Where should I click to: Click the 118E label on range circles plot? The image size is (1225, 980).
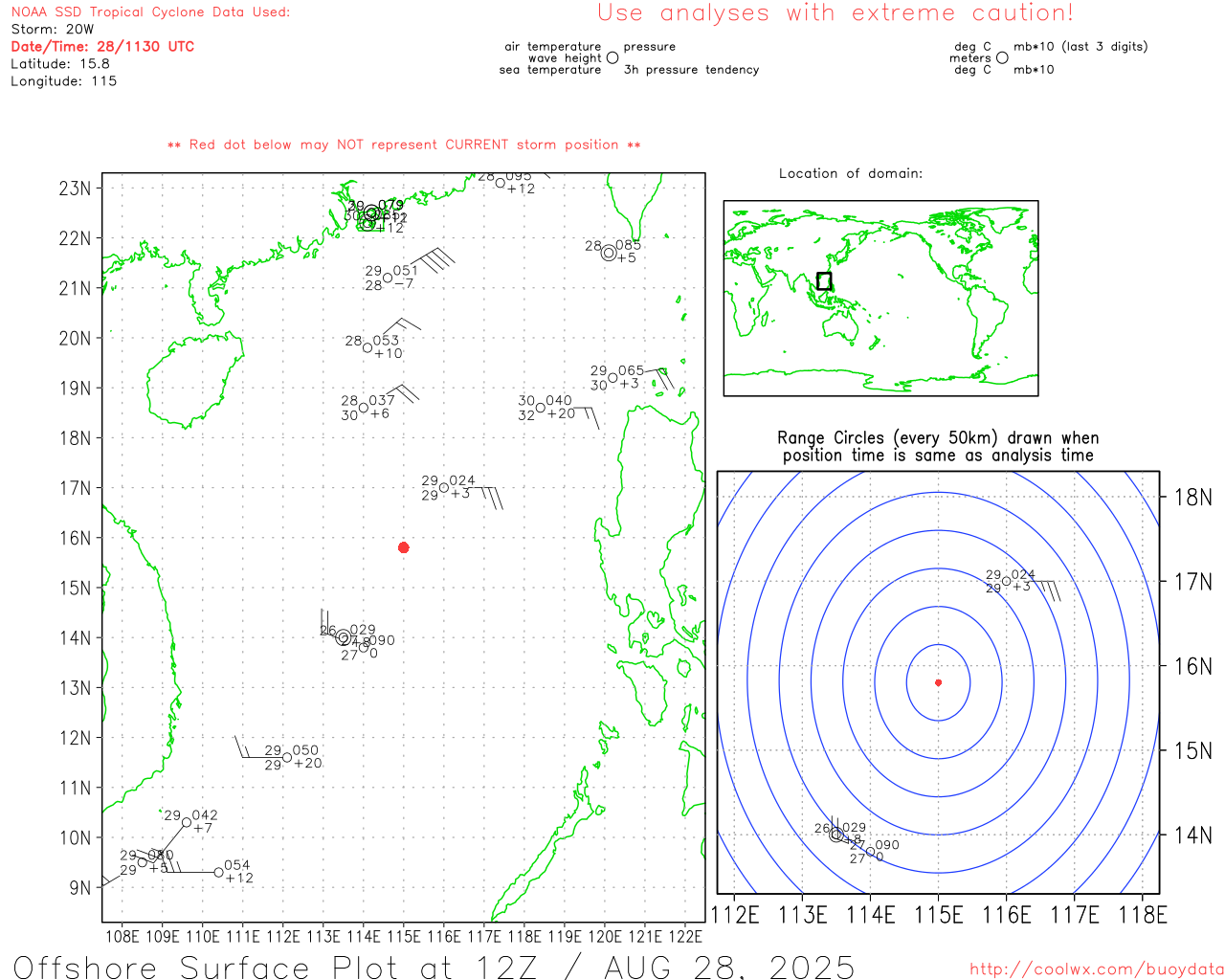coord(1143,916)
